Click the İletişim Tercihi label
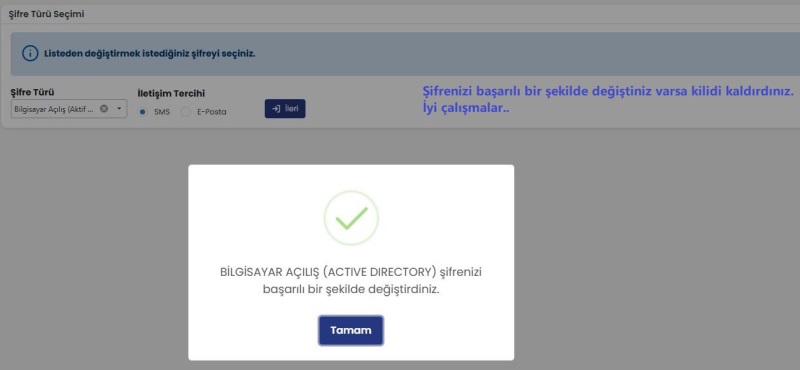Screen dimensions: 800x370 171,93
